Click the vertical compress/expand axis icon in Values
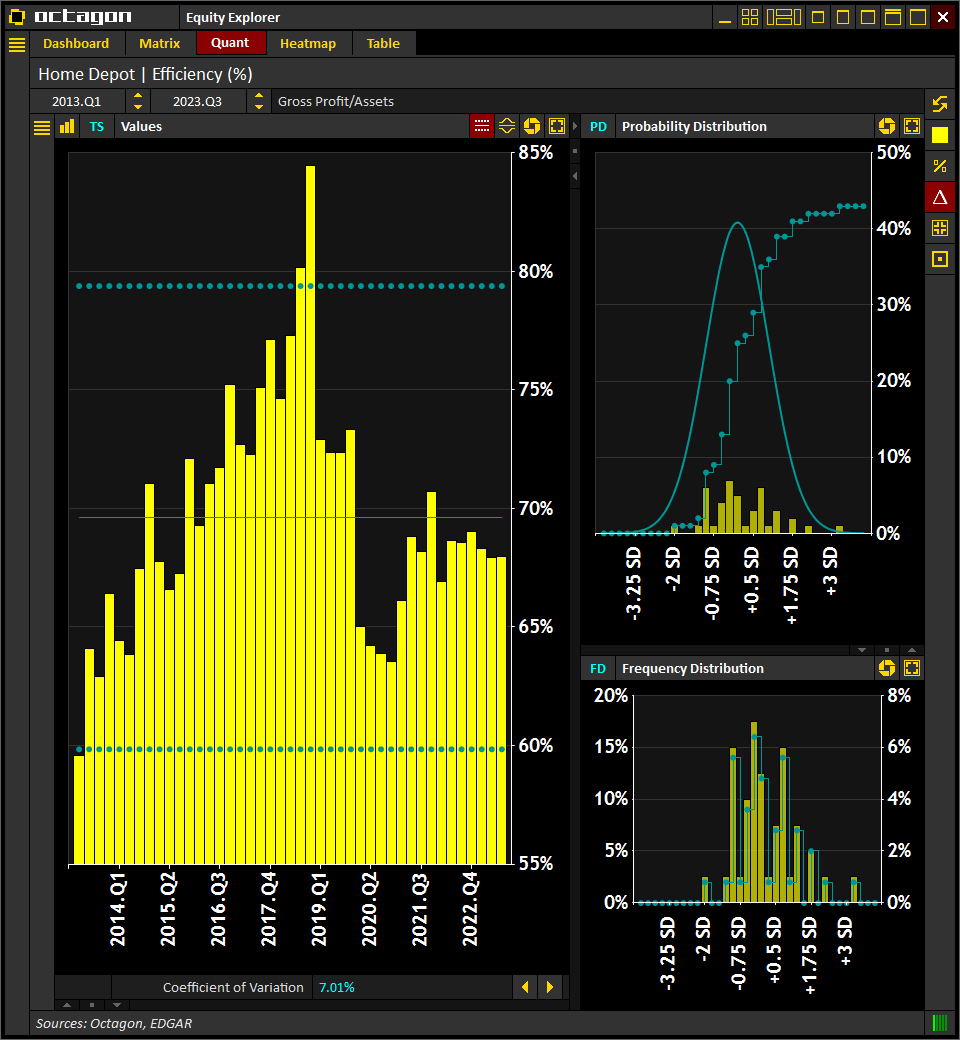 (x=507, y=126)
